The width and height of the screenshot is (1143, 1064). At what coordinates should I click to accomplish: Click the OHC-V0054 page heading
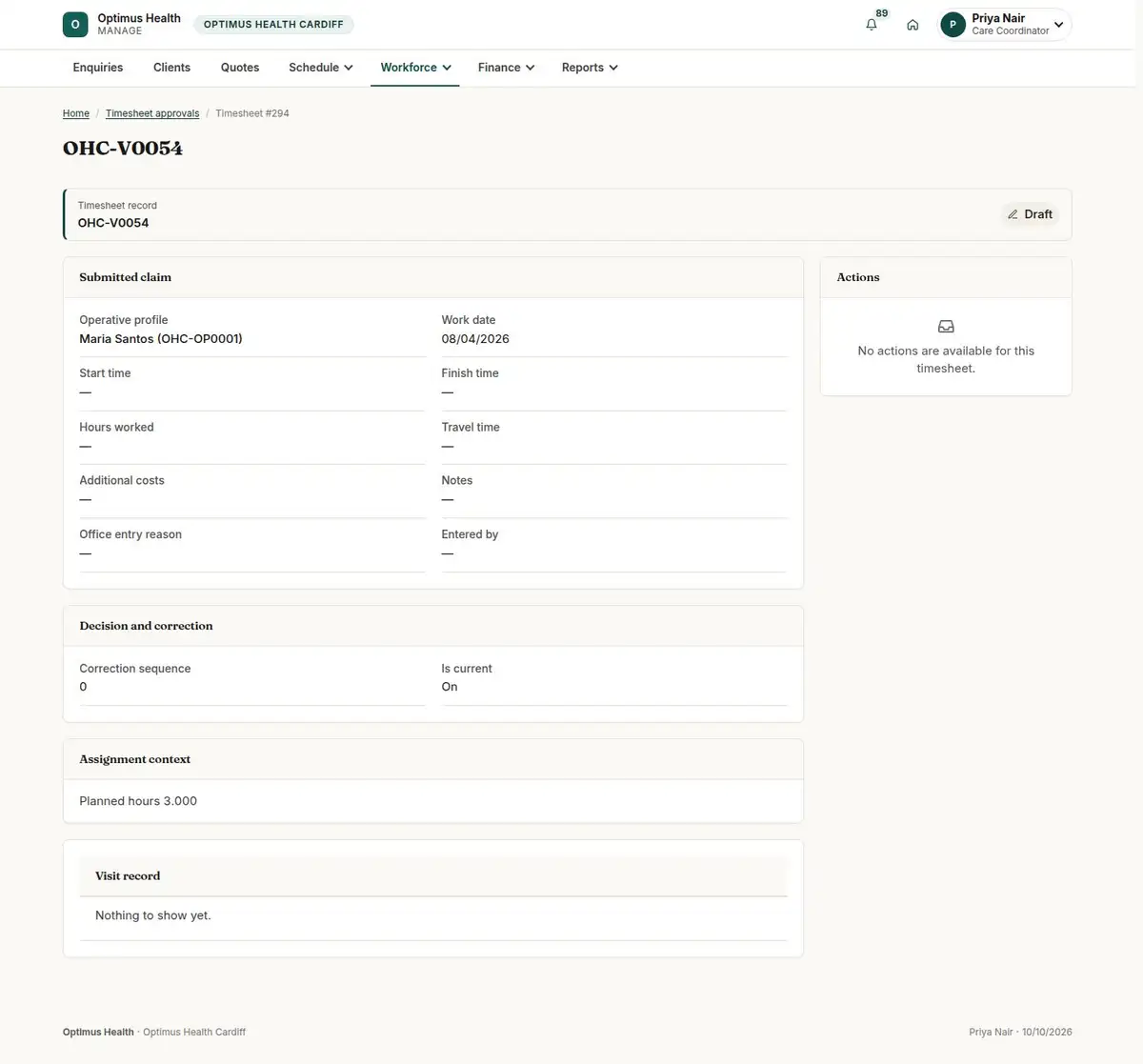[123, 149]
